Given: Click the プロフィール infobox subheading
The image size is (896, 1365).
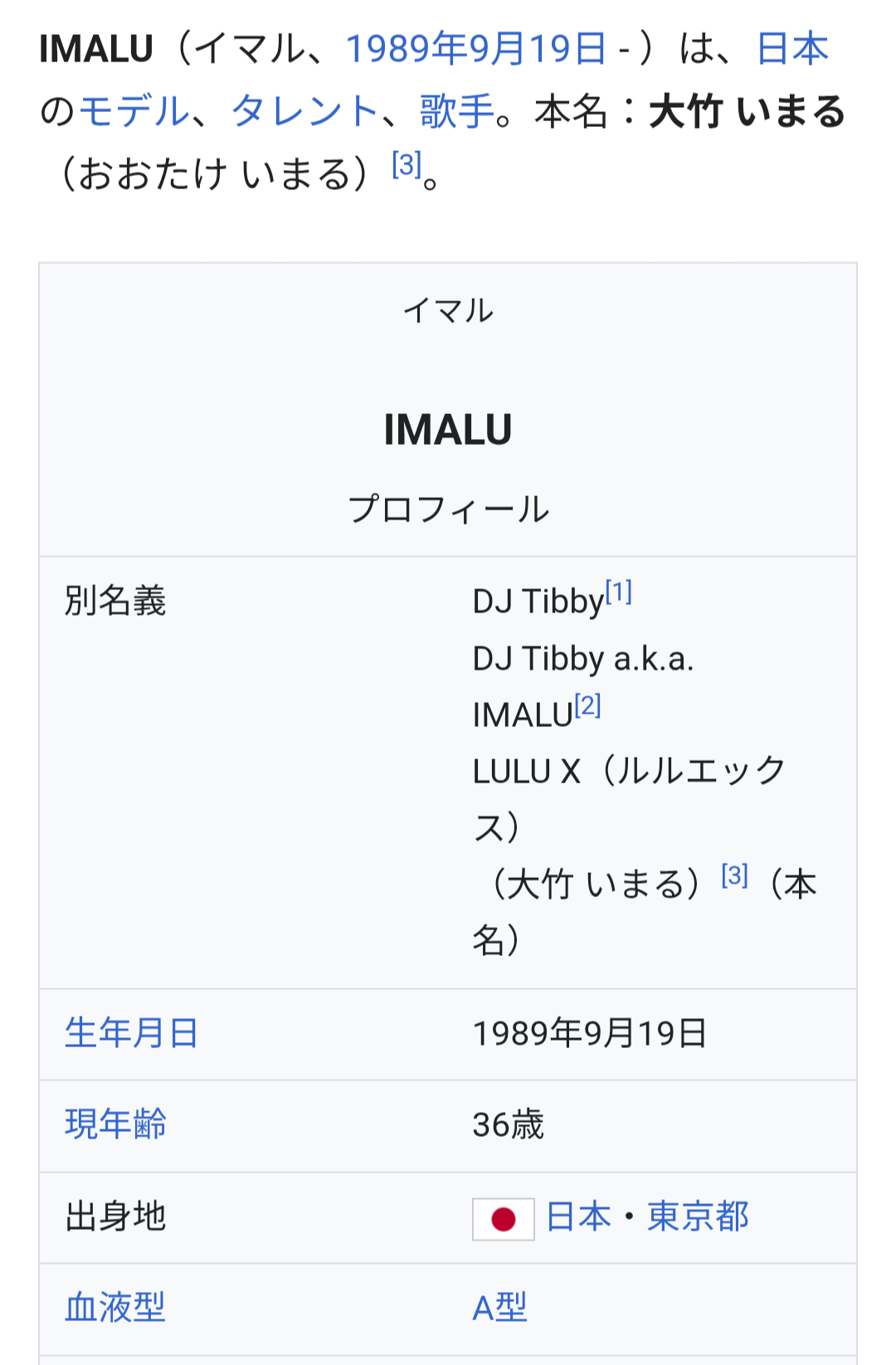Looking at the screenshot, I should (x=448, y=509).
